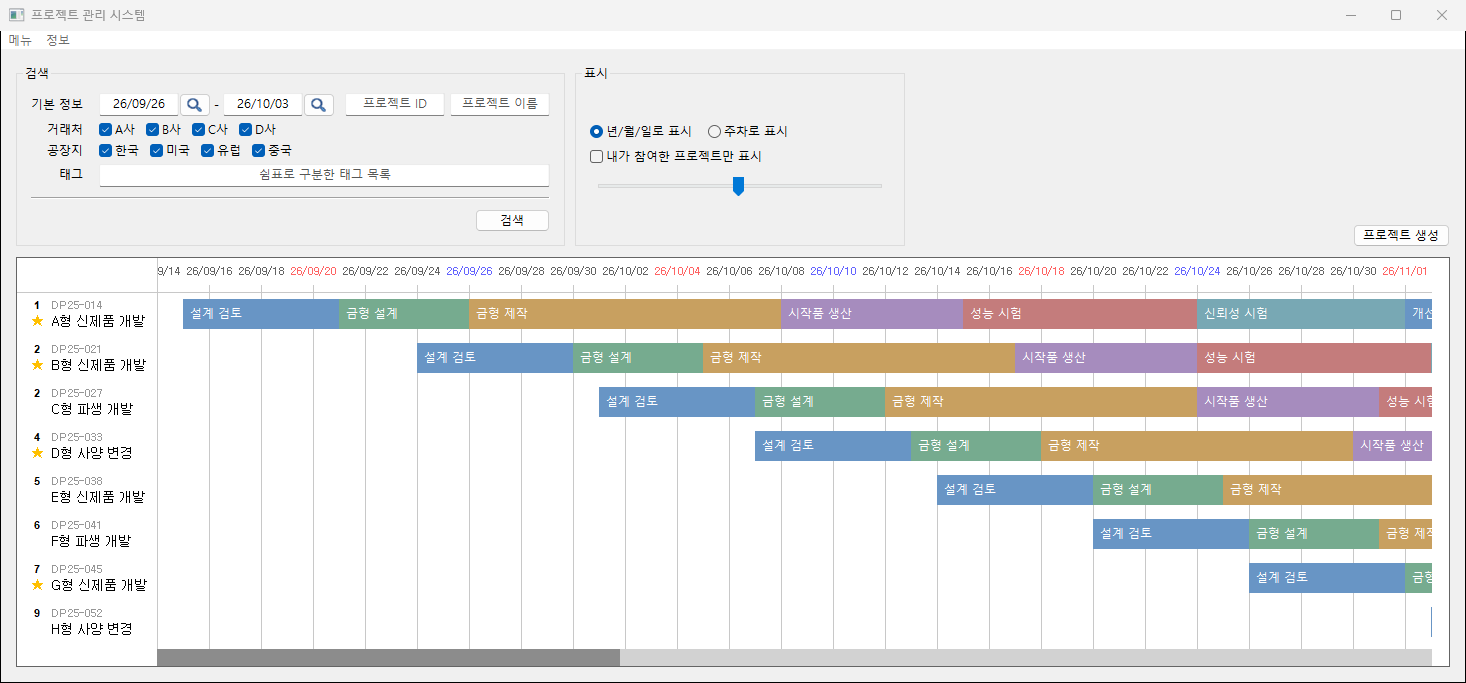Open end date picker magnifier icon

[x=318, y=104]
